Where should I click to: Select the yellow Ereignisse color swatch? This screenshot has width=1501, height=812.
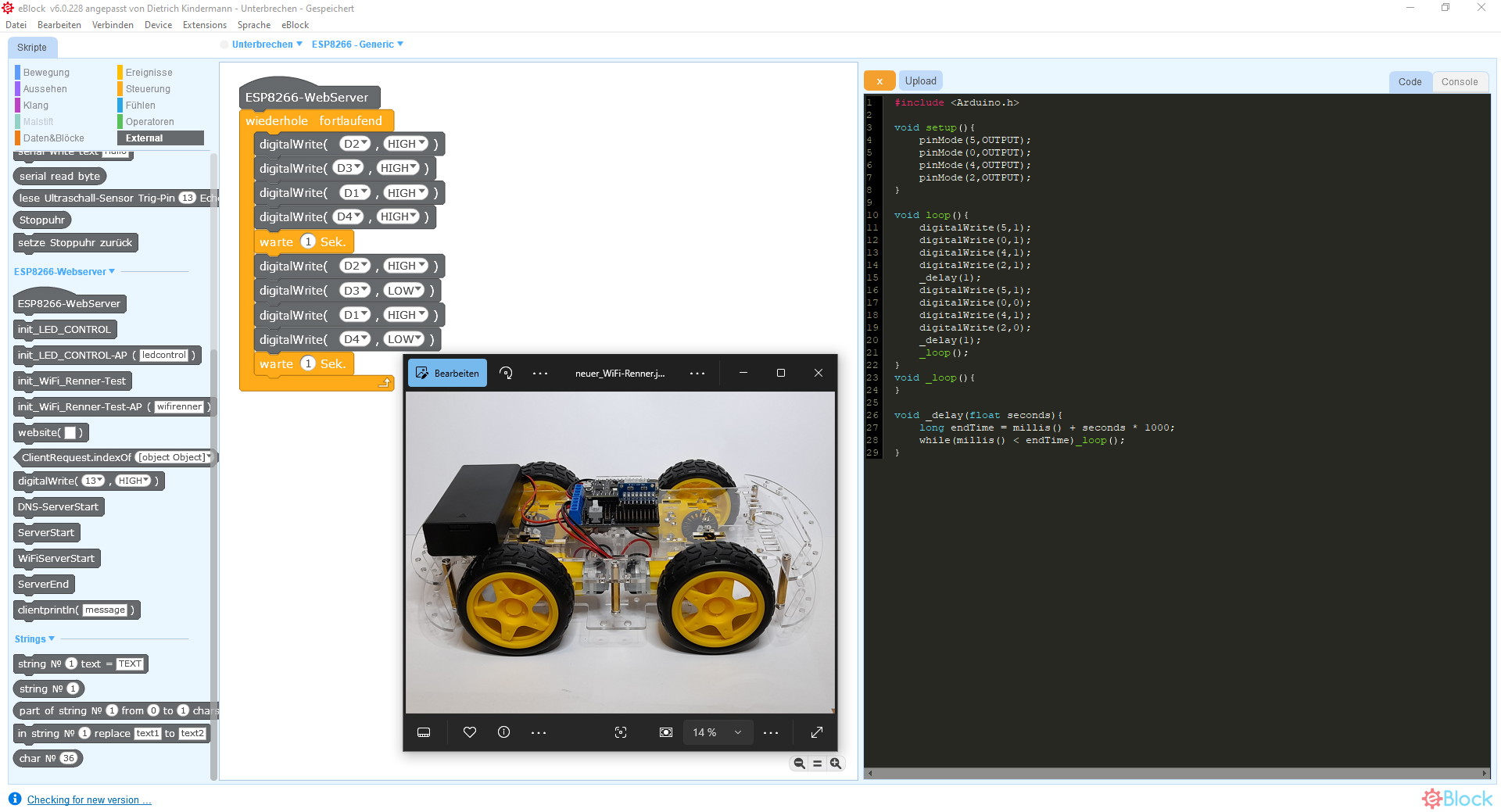click(x=119, y=72)
